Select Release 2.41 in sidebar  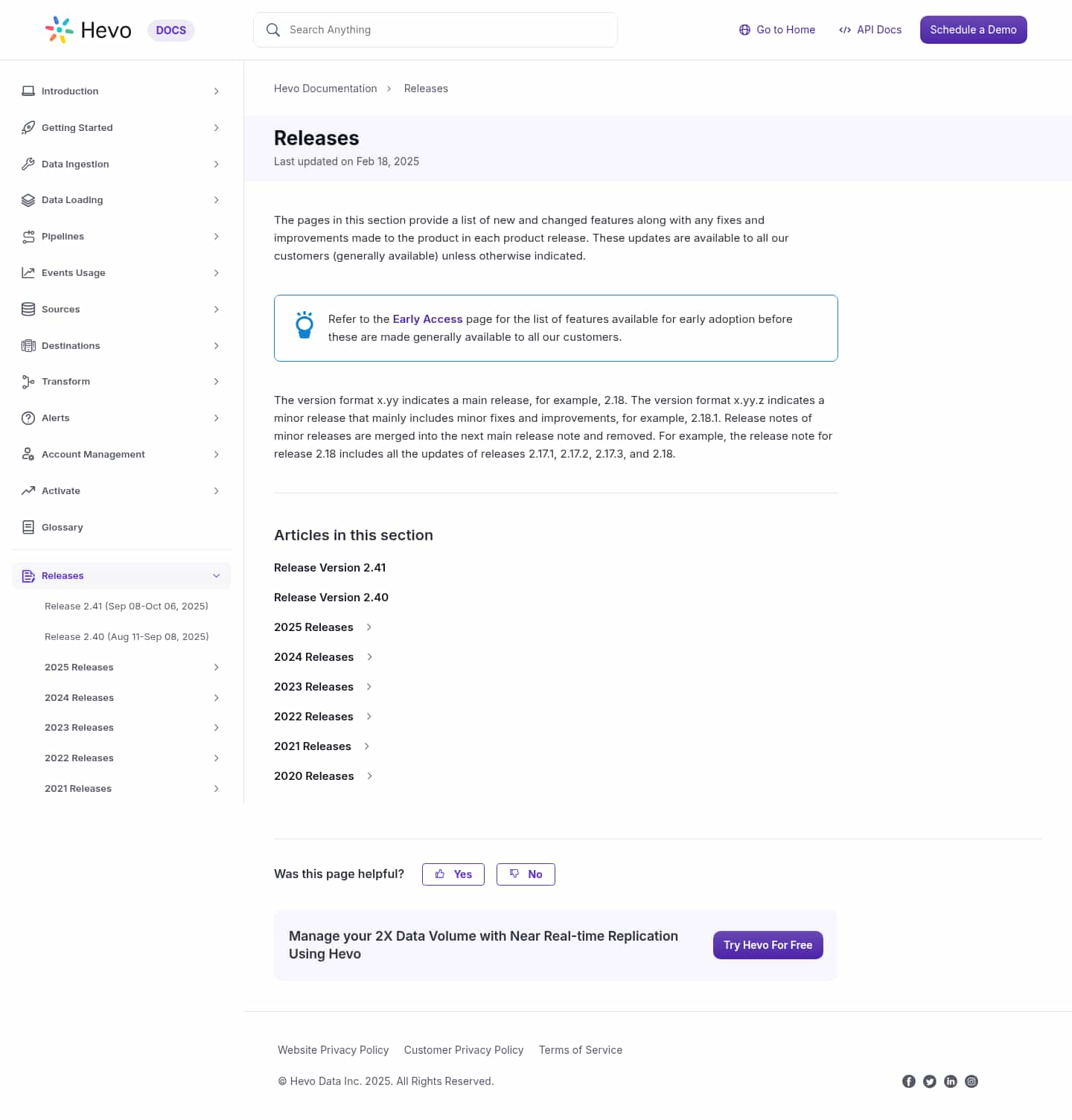(127, 607)
